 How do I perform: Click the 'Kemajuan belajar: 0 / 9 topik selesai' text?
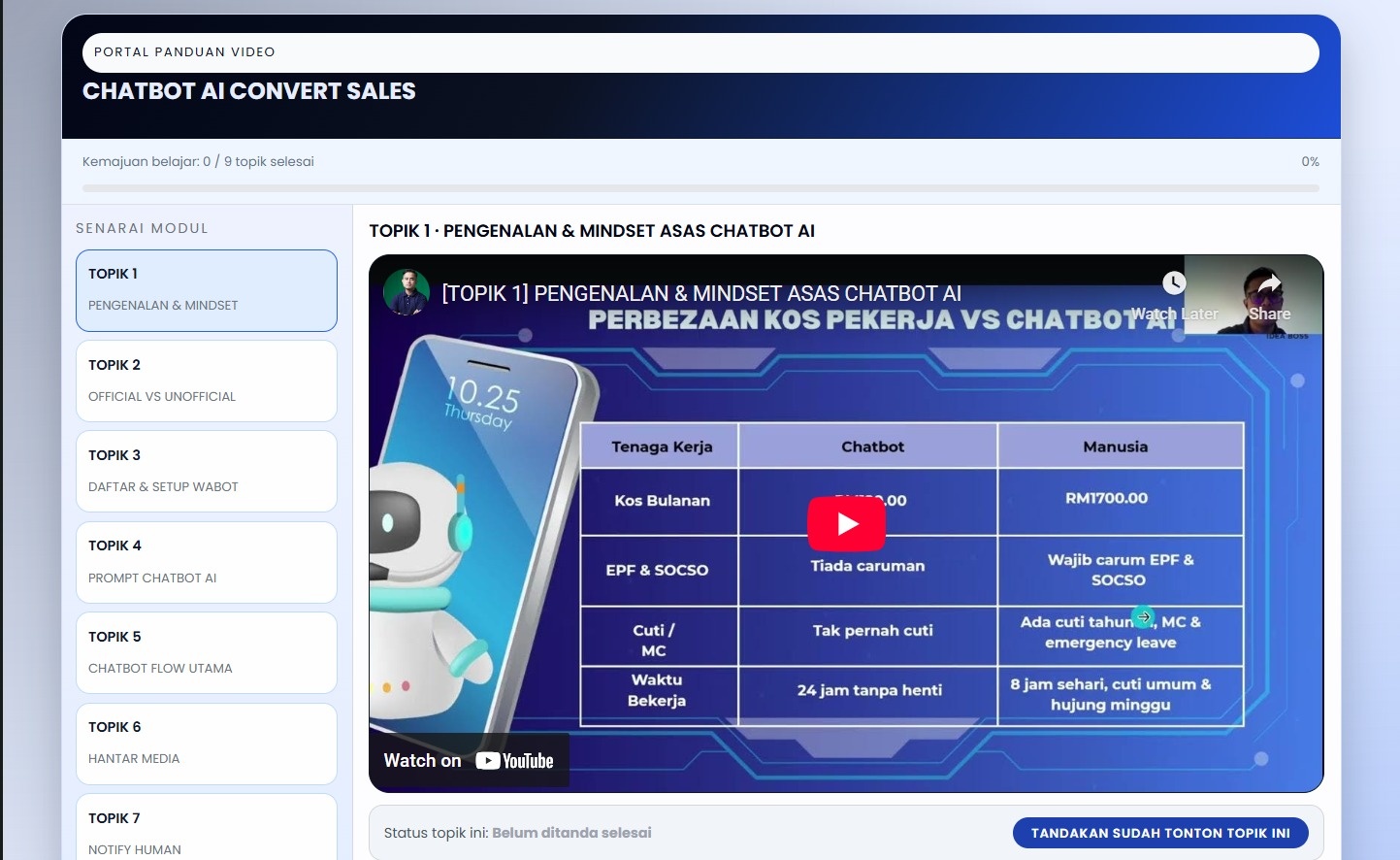click(x=198, y=161)
